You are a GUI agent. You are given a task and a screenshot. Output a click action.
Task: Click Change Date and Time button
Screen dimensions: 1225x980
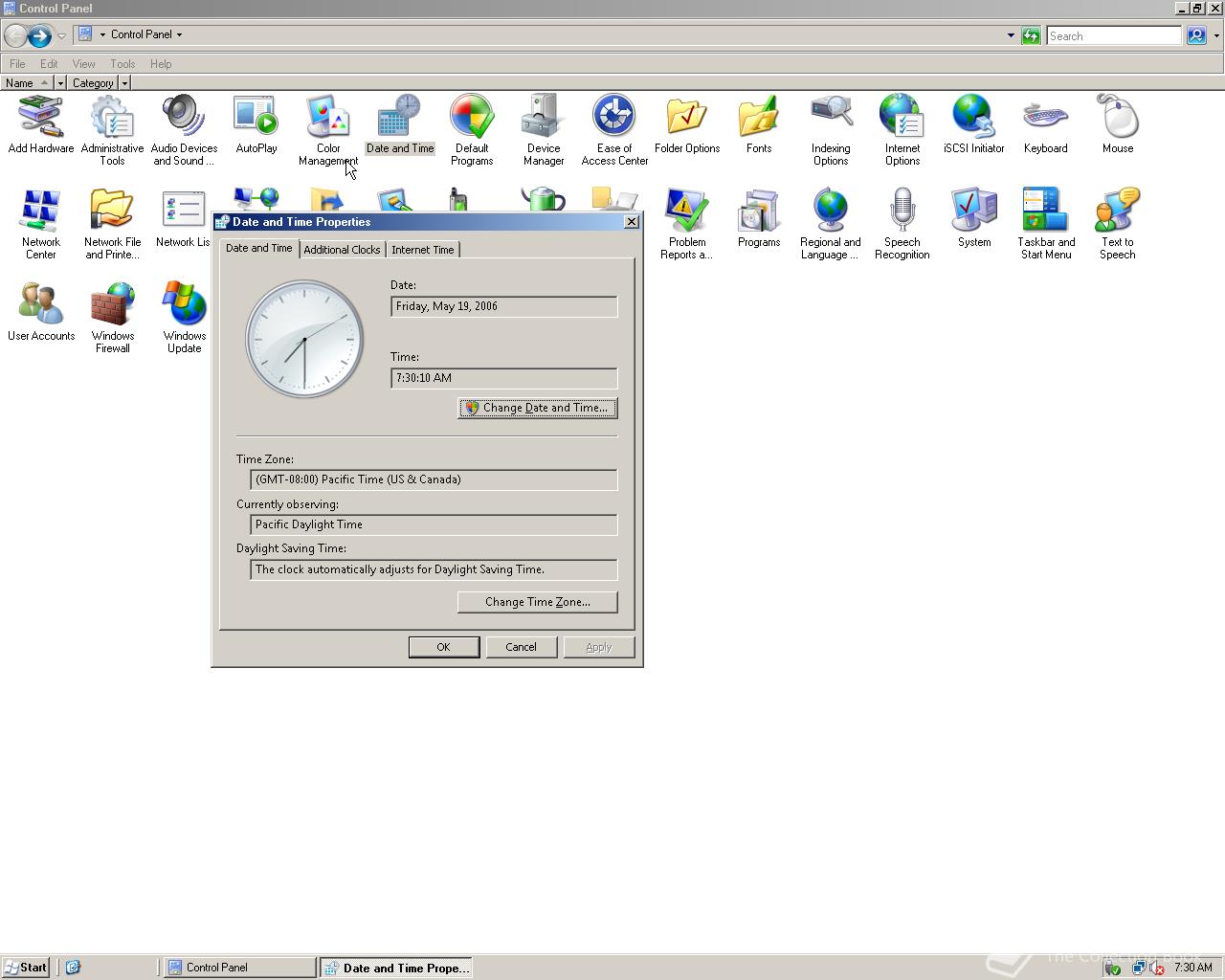coord(538,408)
